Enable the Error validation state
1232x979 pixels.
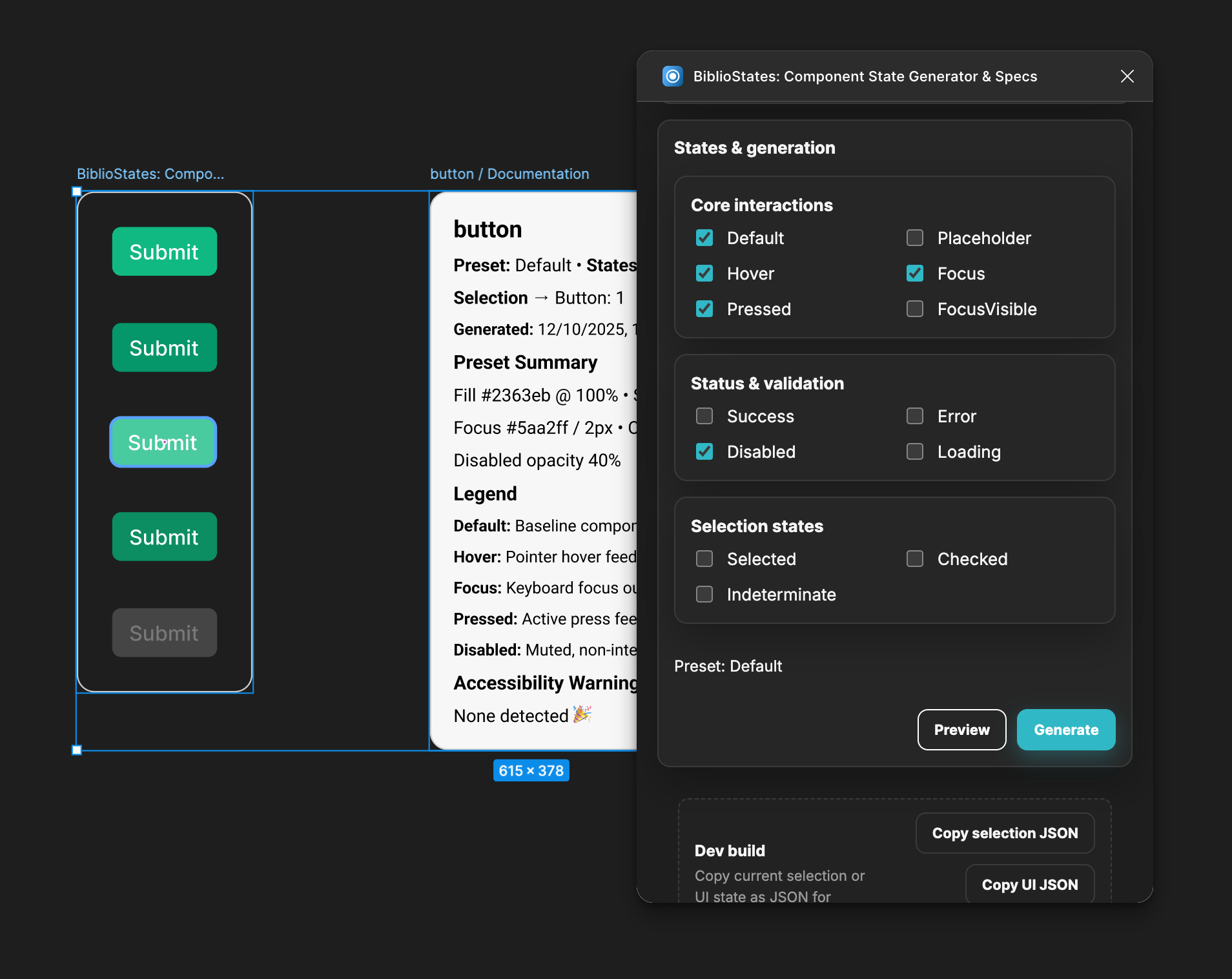pyautogui.click(x=914, y=416)
